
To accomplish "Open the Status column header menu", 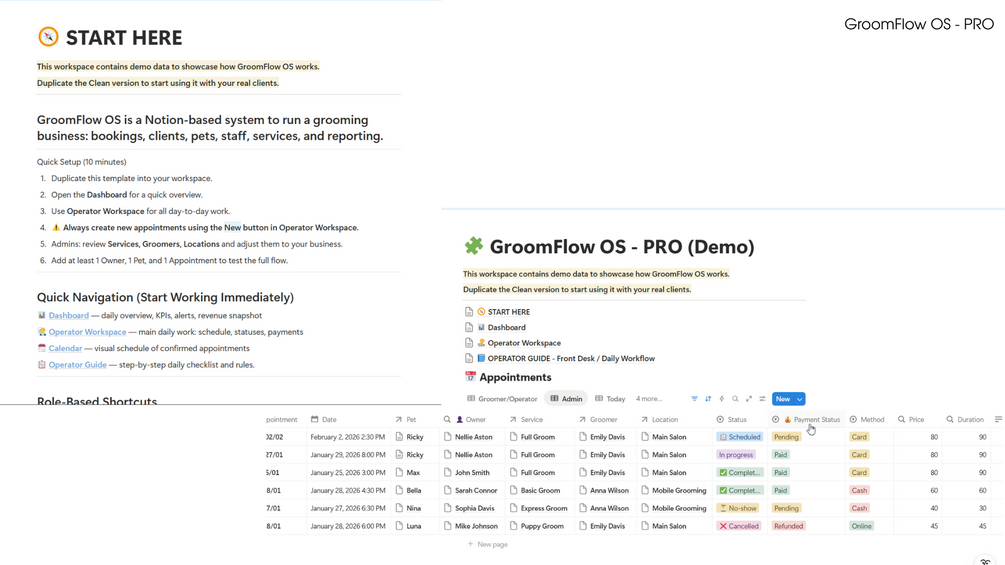I will click(731, 420).
